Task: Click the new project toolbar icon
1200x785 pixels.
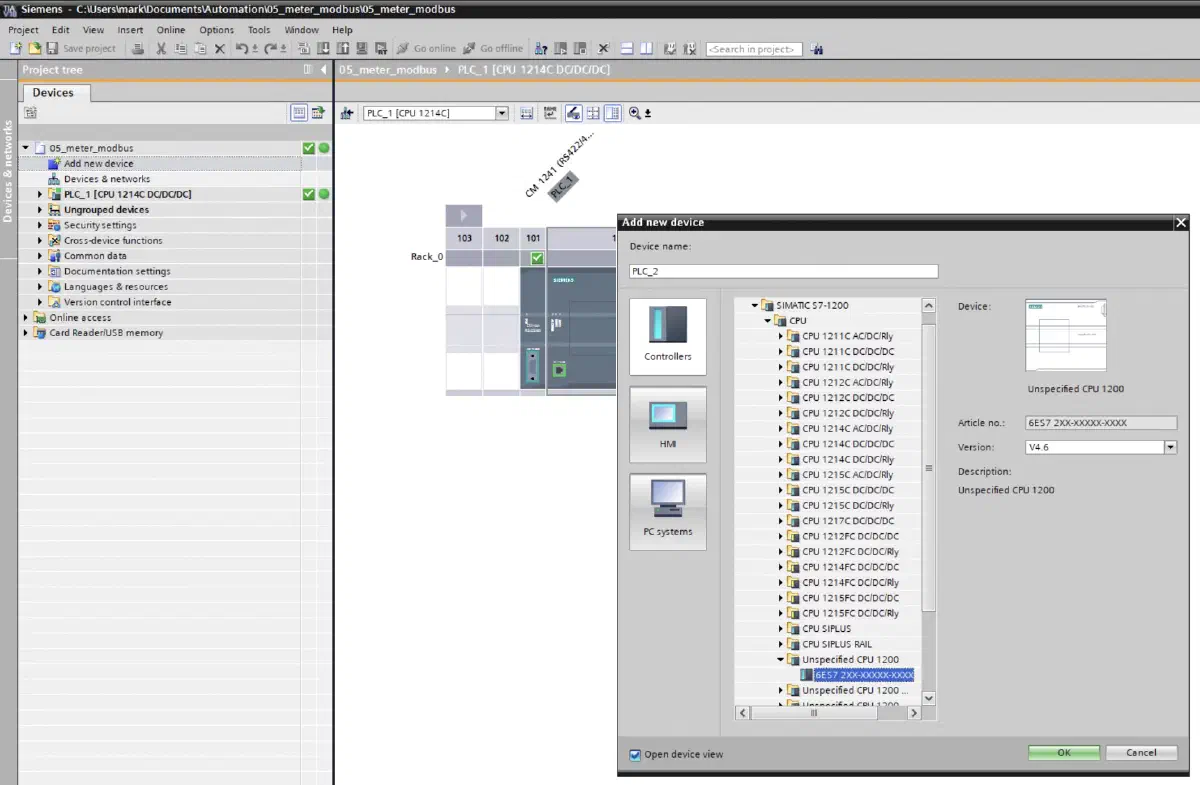Action: tap(15, 48)
